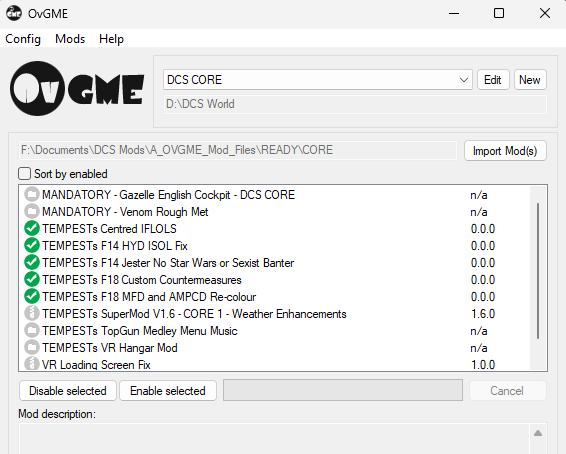Click the Mod description label
The height and width of the screenshot is (454, 566).
click(57, 414)
